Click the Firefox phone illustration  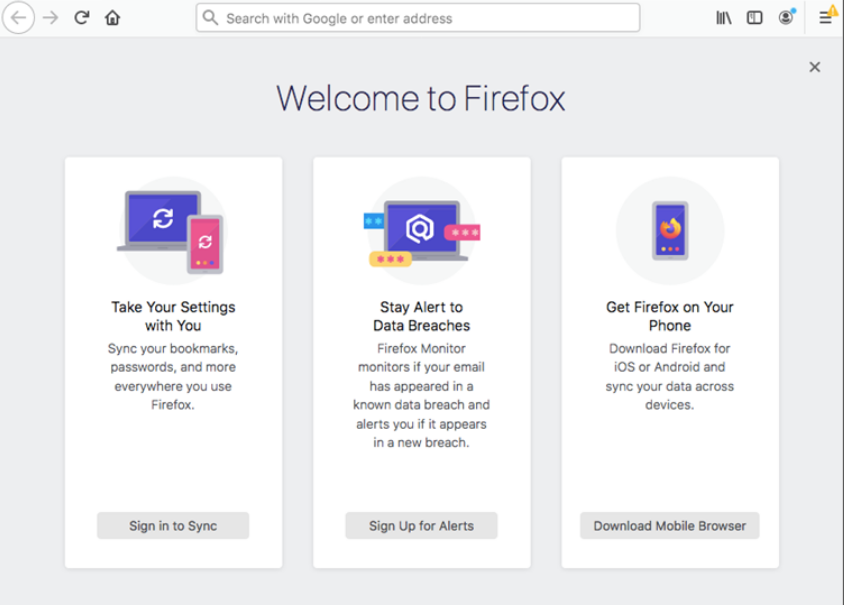[x=670, y=231]
